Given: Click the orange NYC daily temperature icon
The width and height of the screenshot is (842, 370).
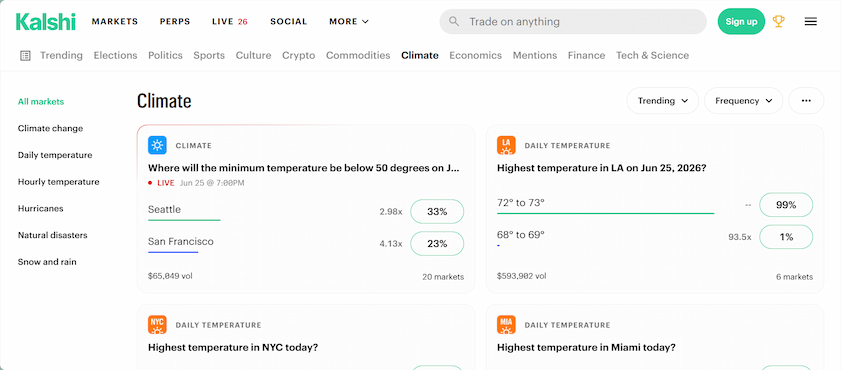Looking at the screenshot, I should click(157, 324).
